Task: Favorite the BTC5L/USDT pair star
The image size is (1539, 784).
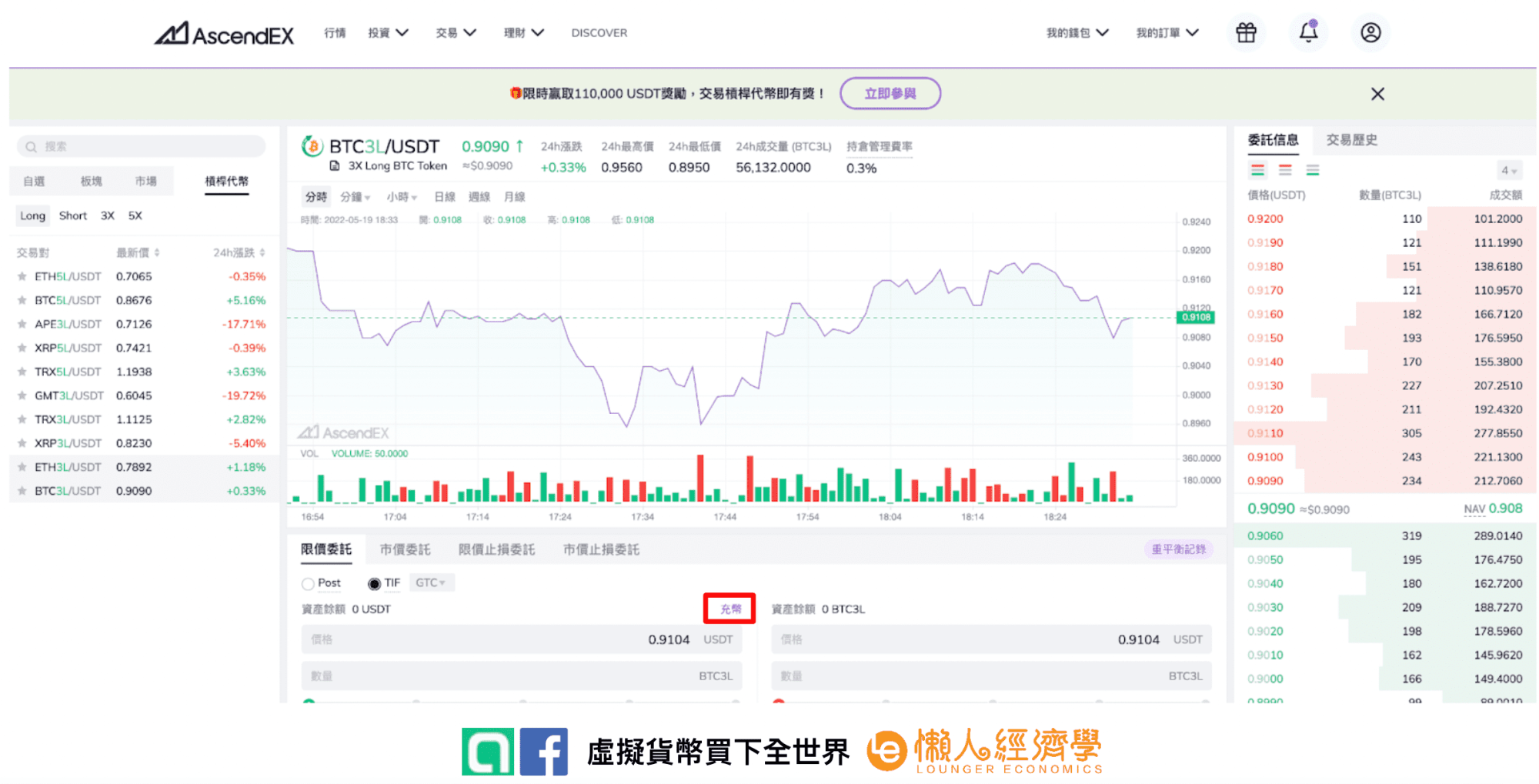Action: (22, 300)
